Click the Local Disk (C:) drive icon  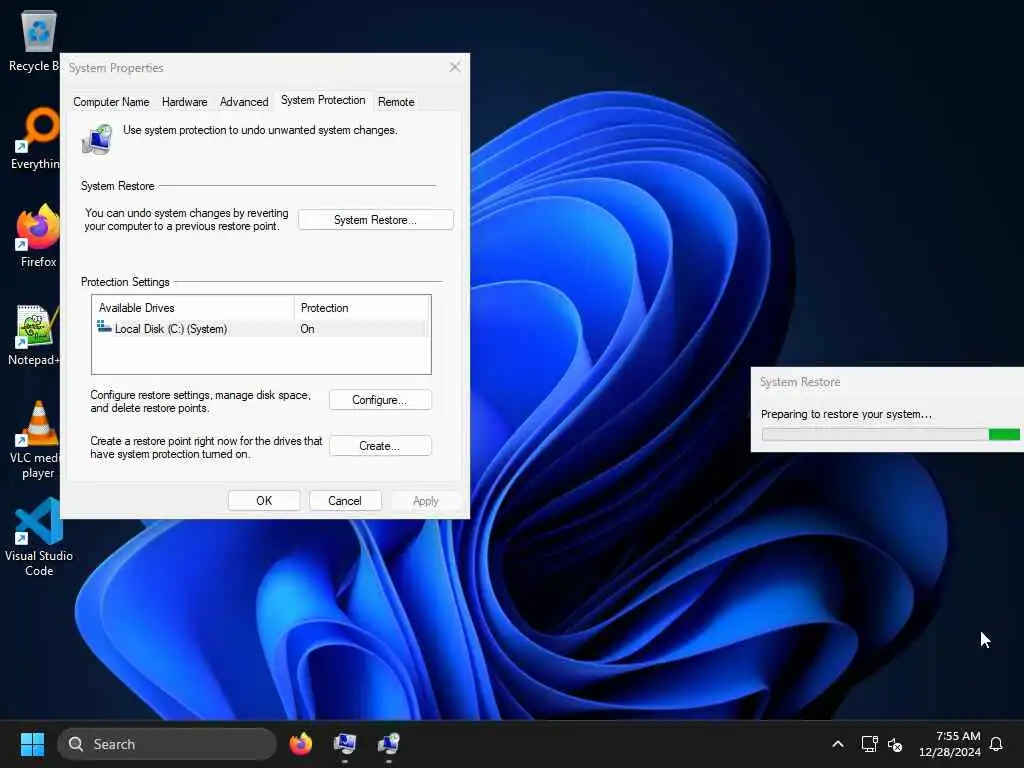104,327
